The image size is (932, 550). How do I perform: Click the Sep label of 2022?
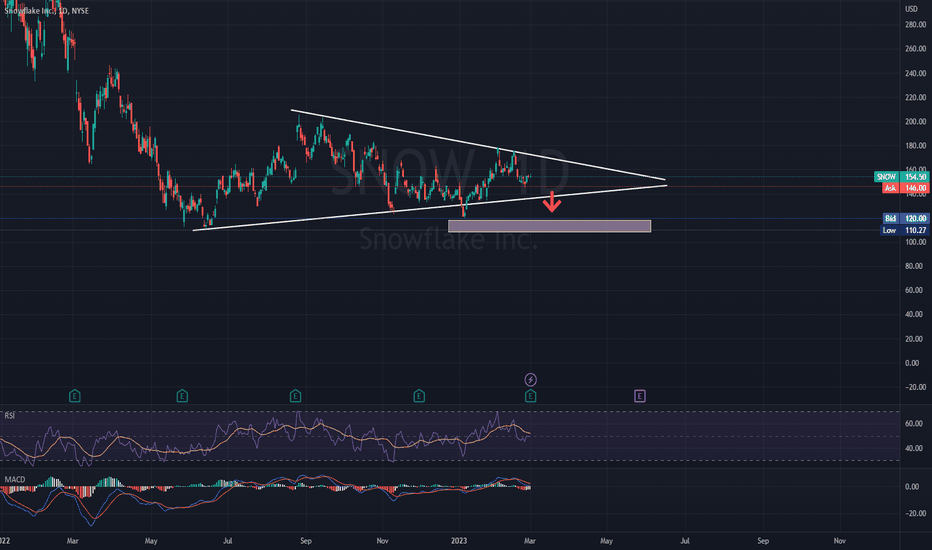(306, 540)
